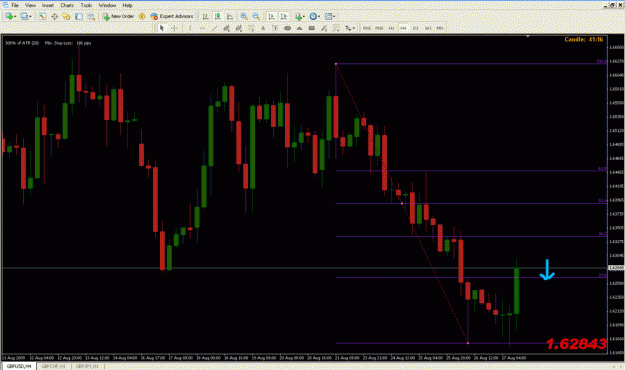
Task: Select the cursor arrow tool
Action: 162,28
